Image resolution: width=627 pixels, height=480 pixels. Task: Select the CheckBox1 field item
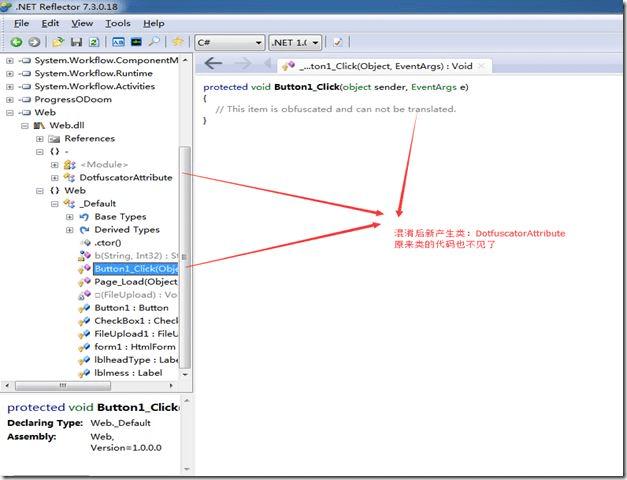[x=136, y=321]
